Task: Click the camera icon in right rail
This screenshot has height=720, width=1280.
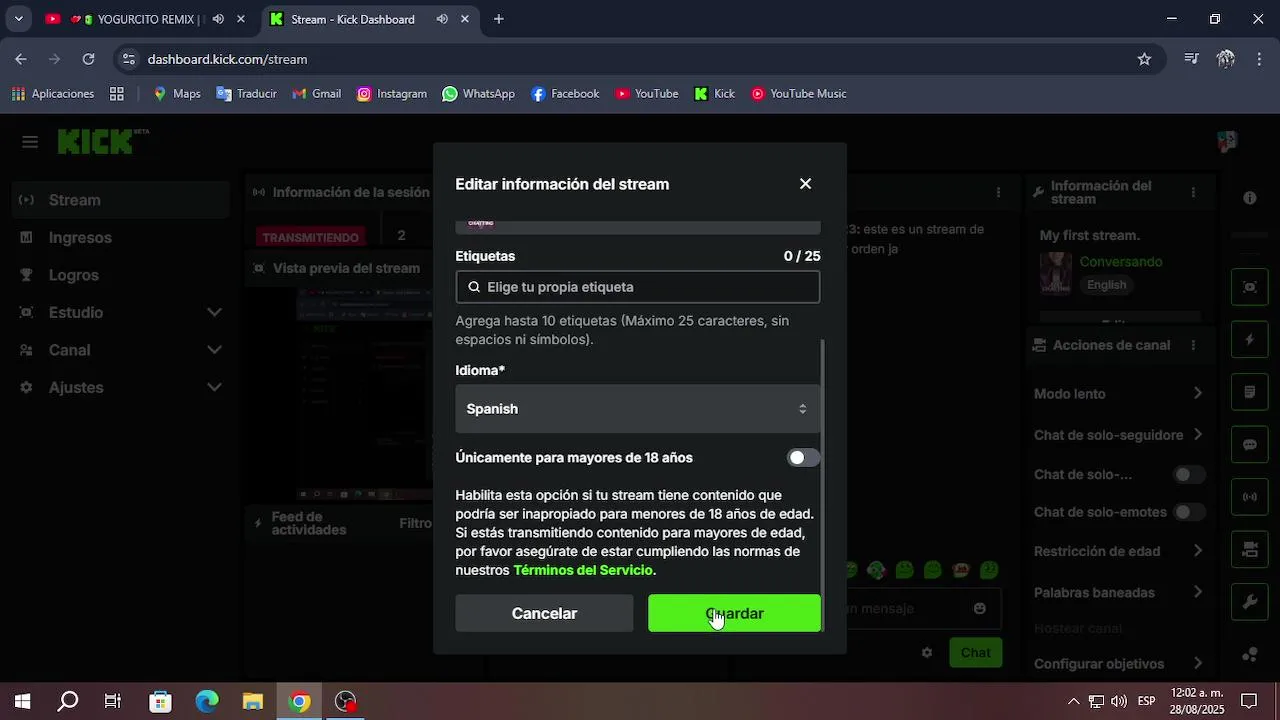Action: 1249,549
